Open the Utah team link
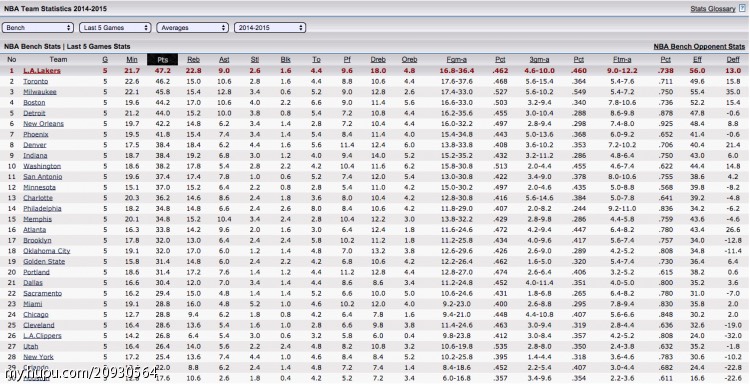The width and height of the screenshot is (750, 384). (31, 346)
